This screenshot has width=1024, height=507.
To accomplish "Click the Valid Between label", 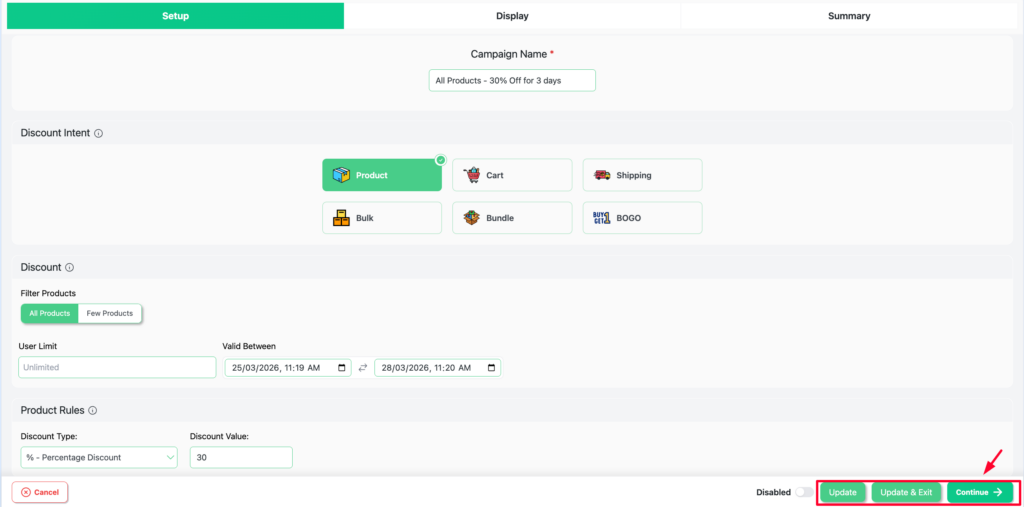I will tap(249, 346).
